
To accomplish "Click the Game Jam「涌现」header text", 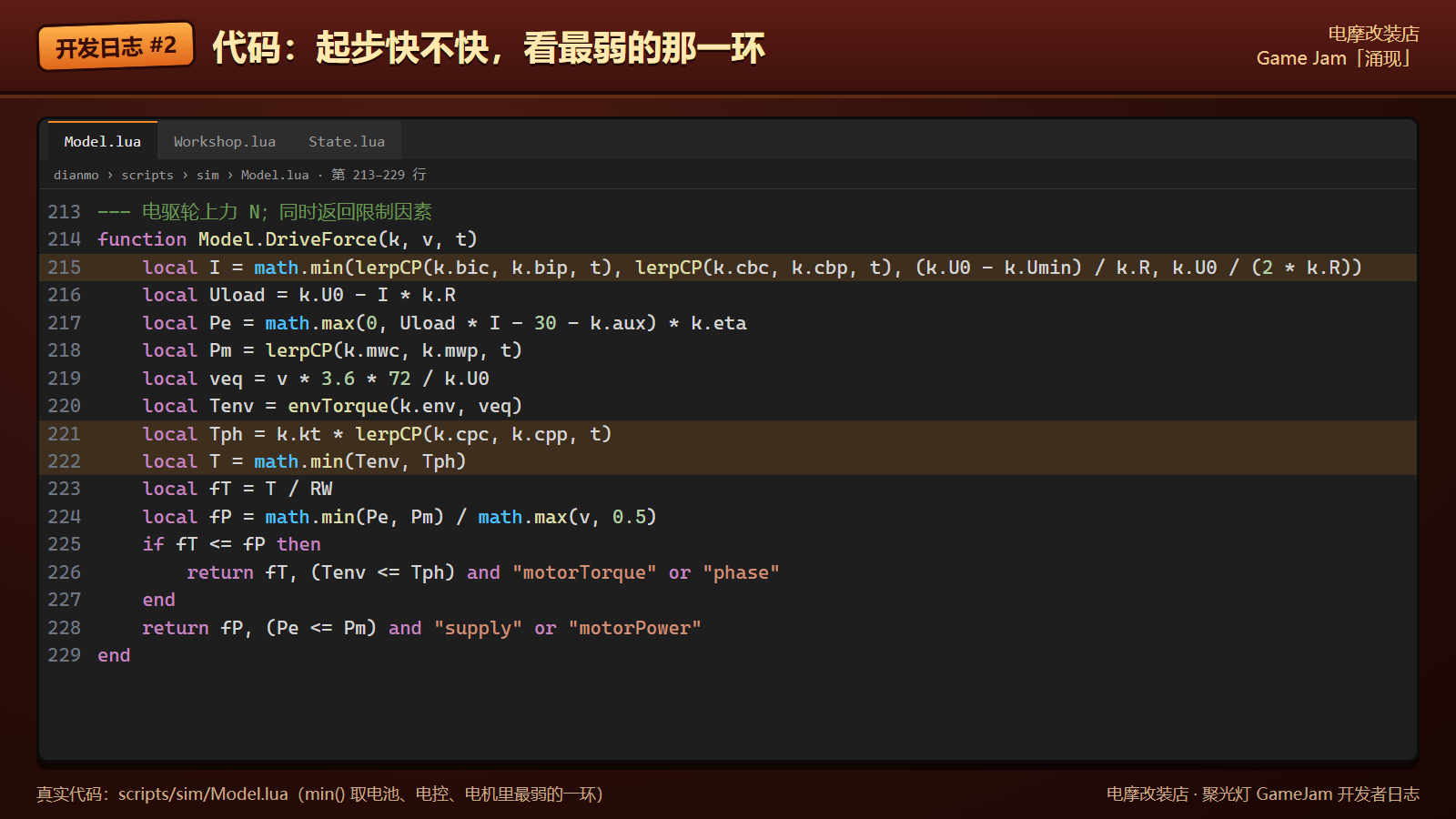I will 1338,58.
